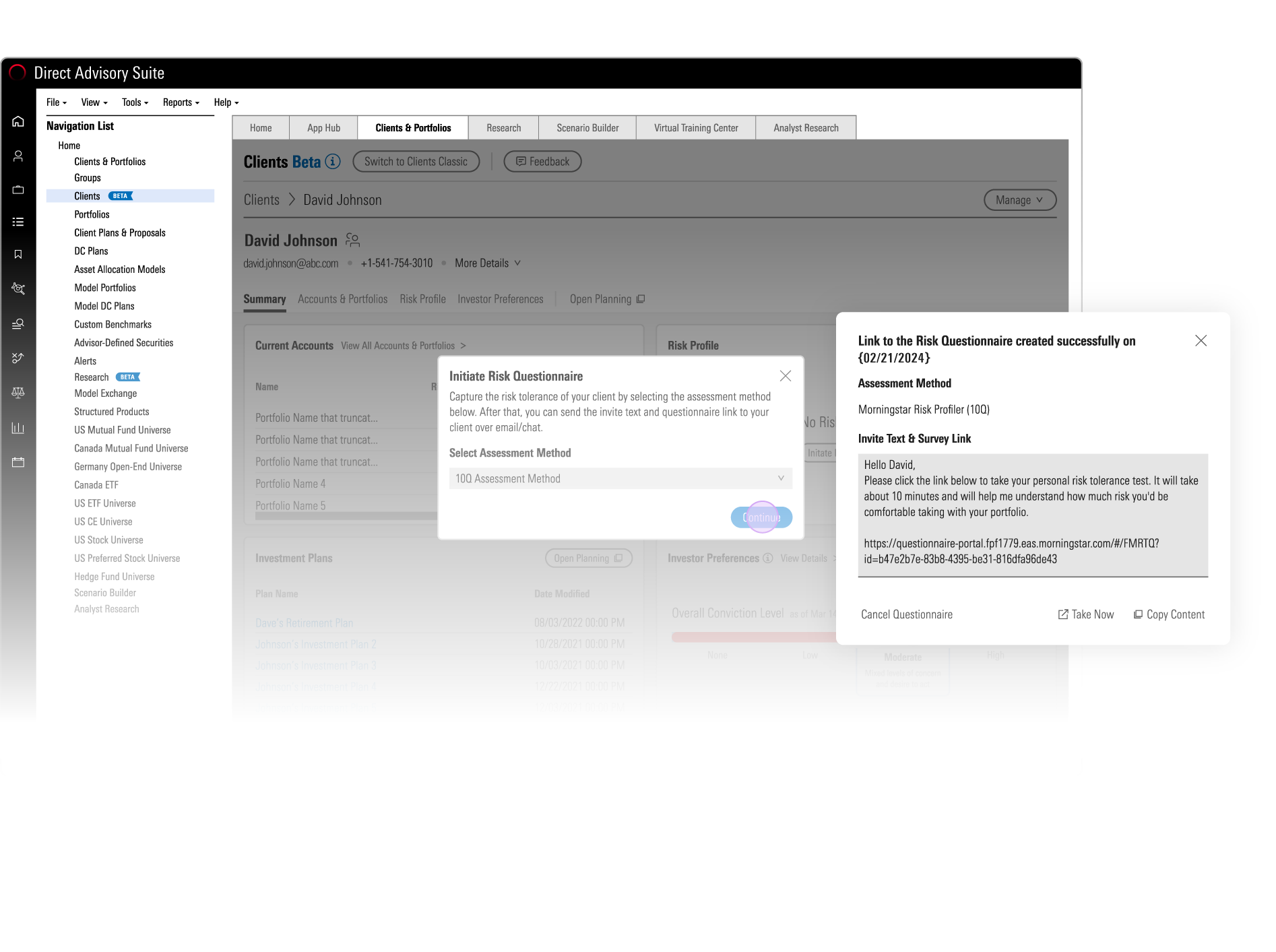Open the Select Assessment Method dropdown
The image size is (1276, 952).
(x=620, y=478)
